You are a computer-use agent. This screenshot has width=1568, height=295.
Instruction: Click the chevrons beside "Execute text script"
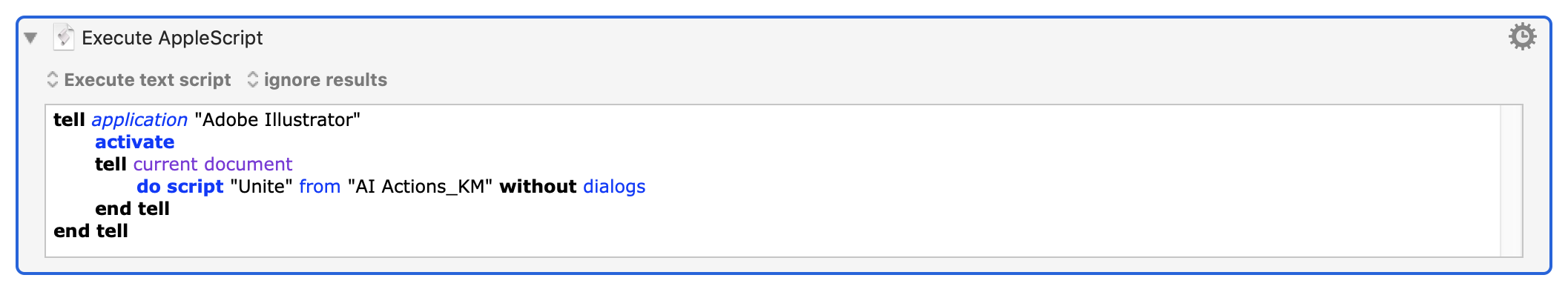53,79
